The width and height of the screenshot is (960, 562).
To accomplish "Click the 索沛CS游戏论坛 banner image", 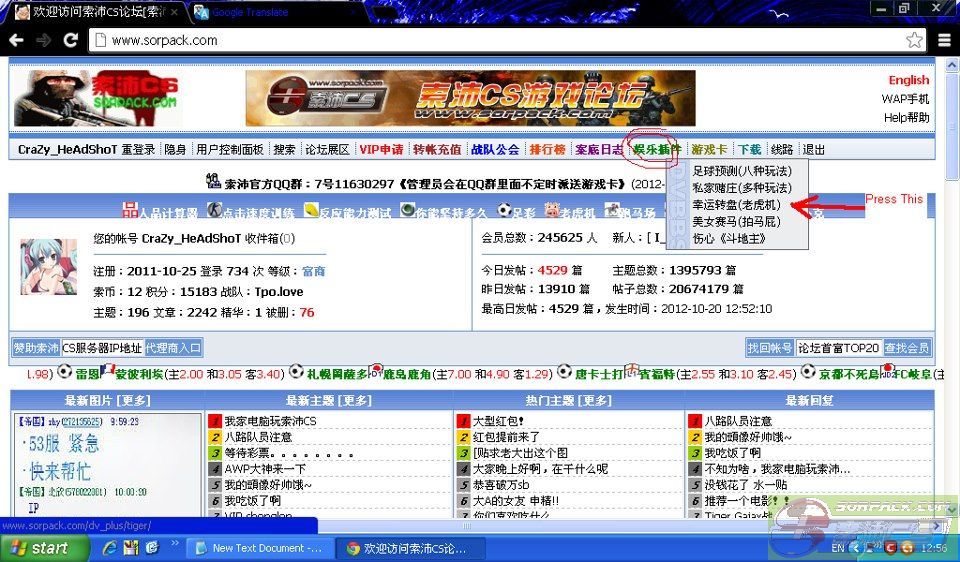I will 470,98.
